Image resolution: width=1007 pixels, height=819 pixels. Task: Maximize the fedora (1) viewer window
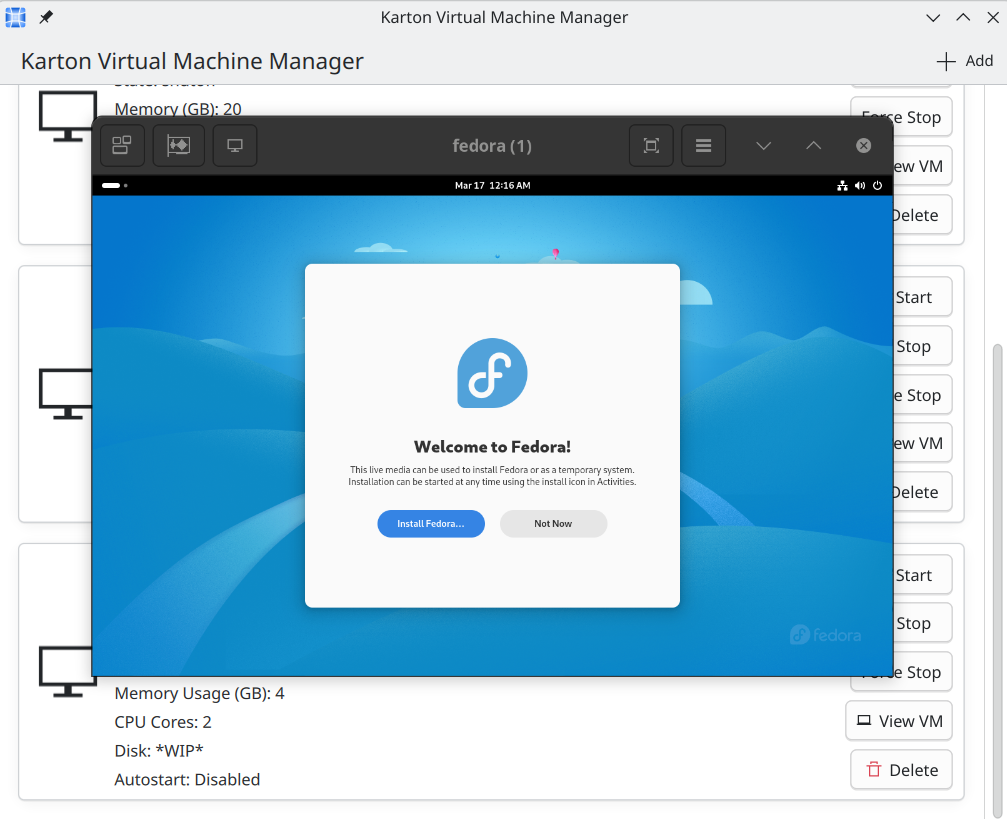click(x=813, y=146)
